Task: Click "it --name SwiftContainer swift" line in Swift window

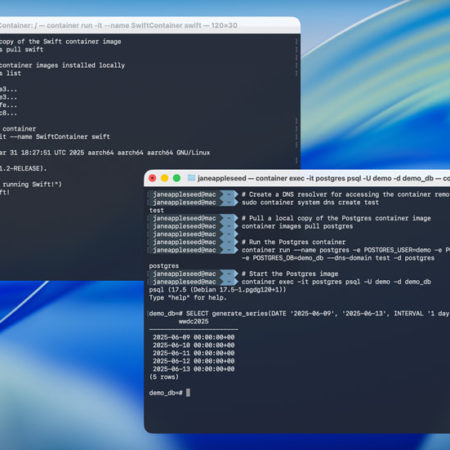Action: click(x=55, y=137)
